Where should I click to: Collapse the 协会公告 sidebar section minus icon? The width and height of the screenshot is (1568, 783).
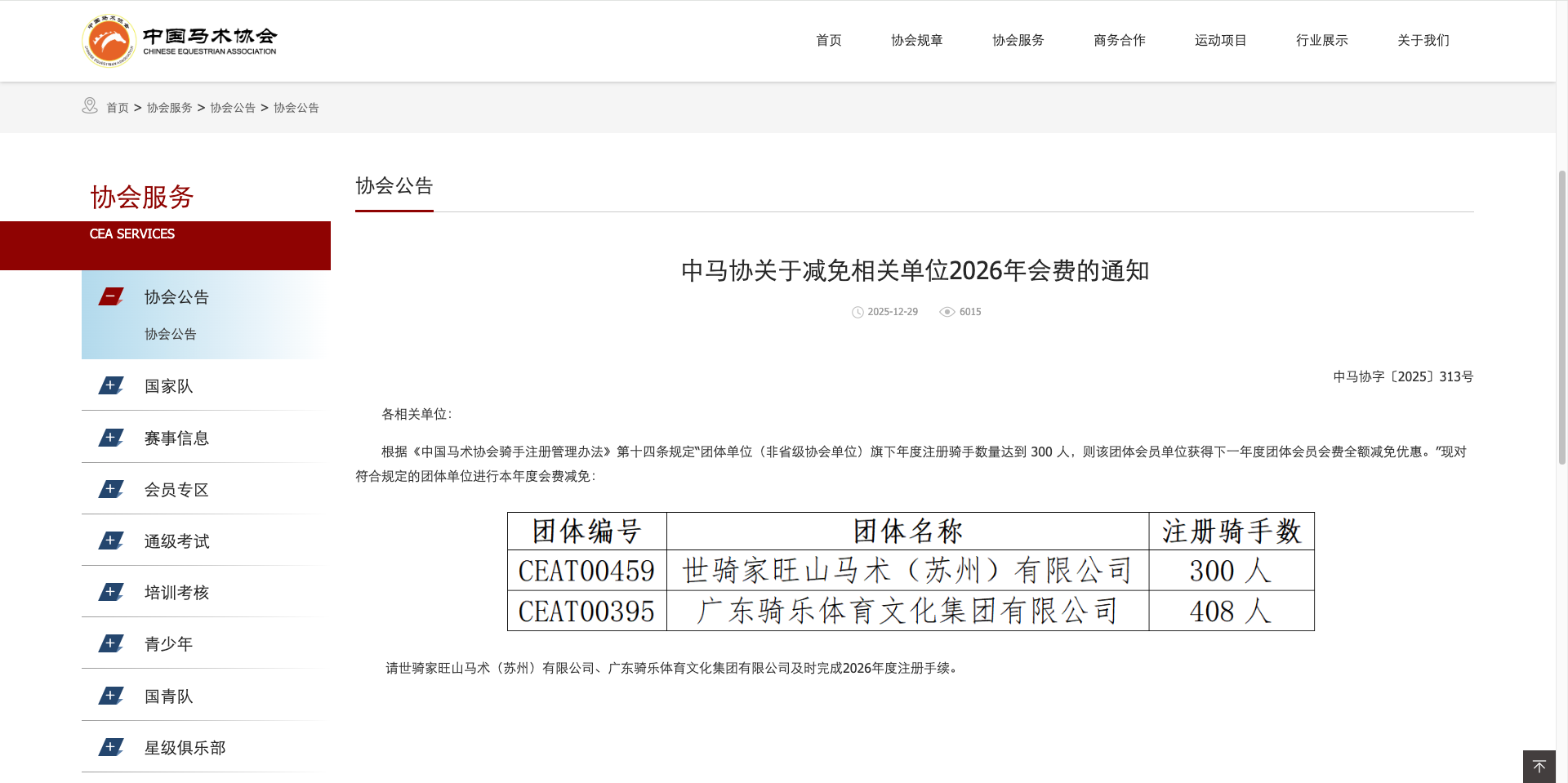click(x=111, y=296)
